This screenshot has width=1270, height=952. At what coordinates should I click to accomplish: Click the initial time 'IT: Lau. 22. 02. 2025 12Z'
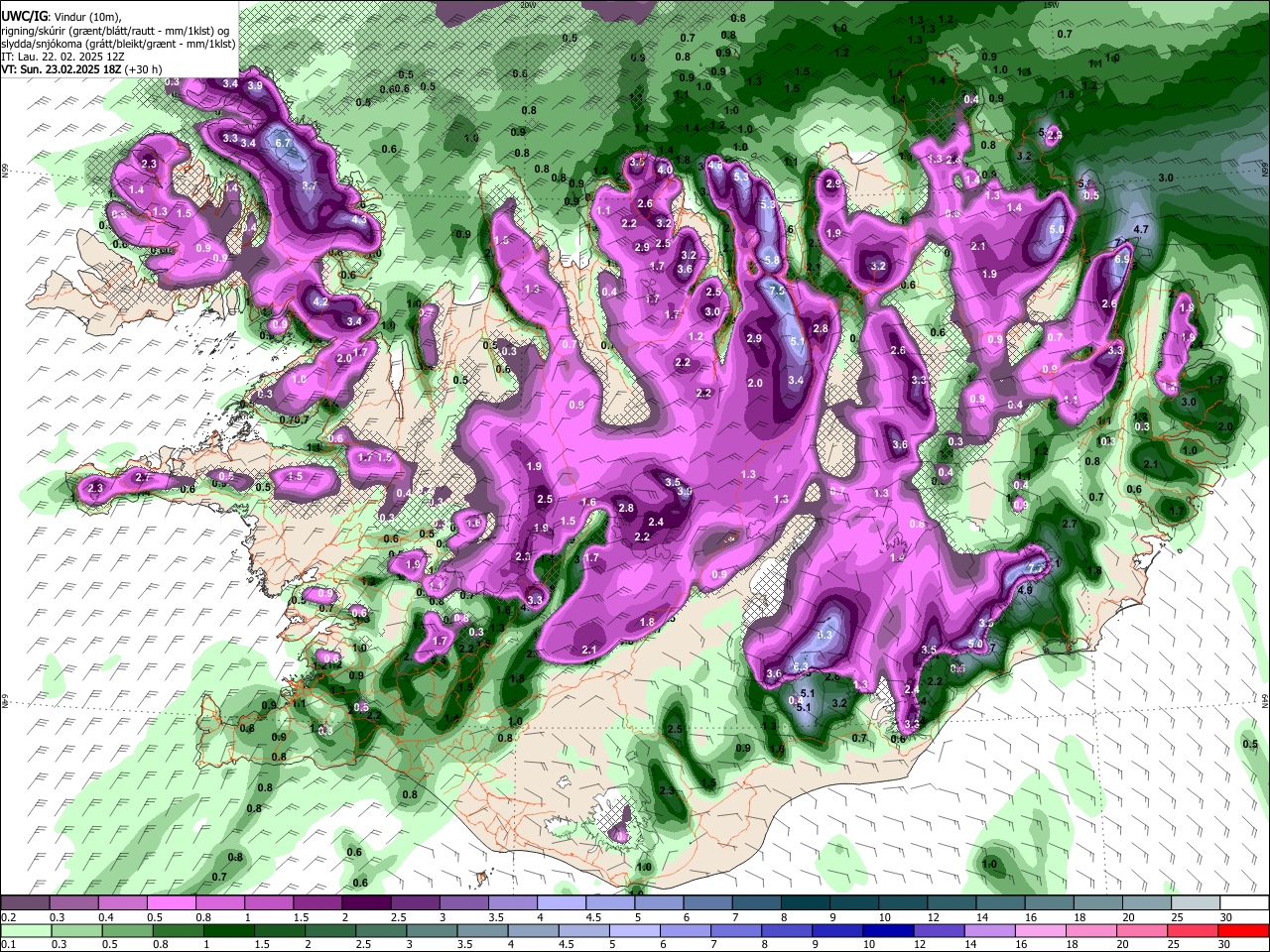pyautogui.click(x=63, y=57)
